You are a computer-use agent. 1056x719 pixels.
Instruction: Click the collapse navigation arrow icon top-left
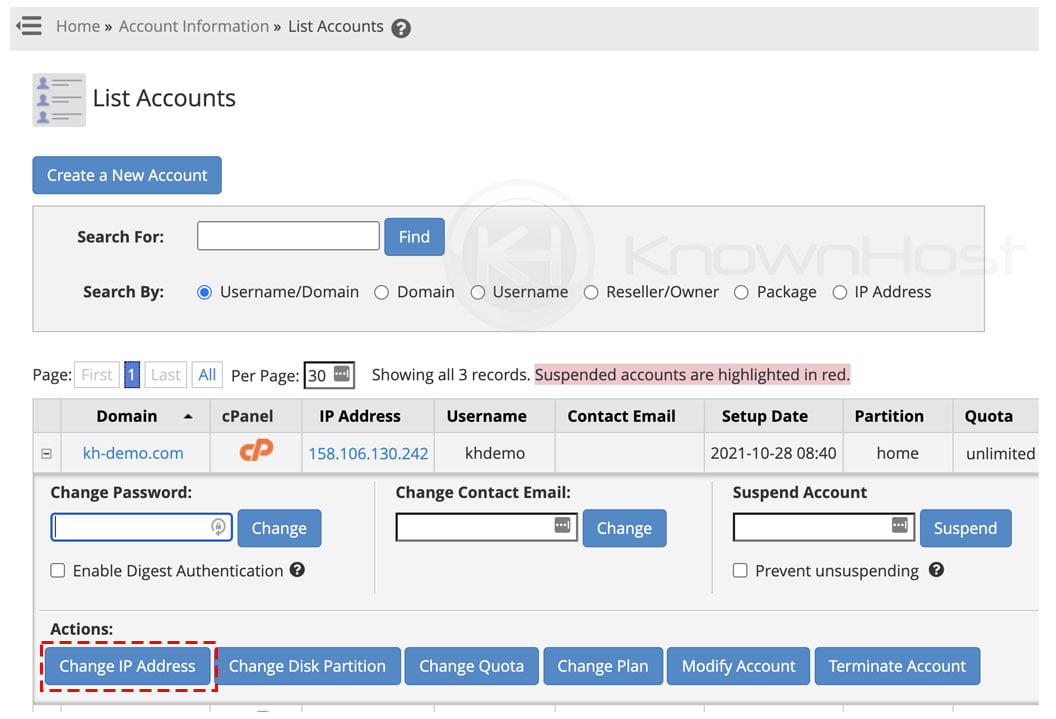[x=29, y=27]
